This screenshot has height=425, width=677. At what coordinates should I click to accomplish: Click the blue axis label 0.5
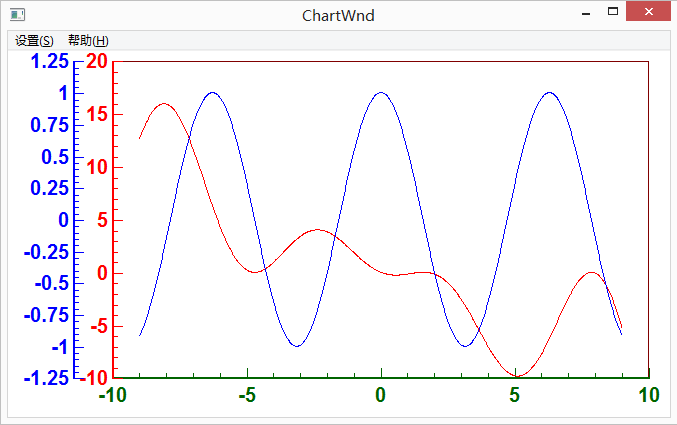(55, 157)
